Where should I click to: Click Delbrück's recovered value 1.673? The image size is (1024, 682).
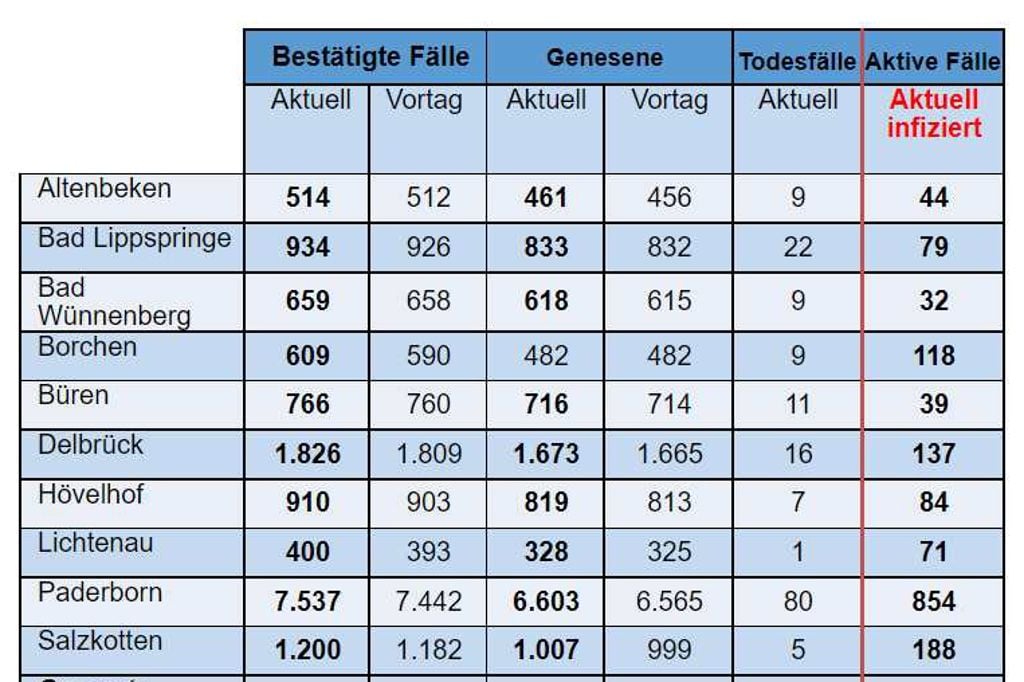click(546, 454)
